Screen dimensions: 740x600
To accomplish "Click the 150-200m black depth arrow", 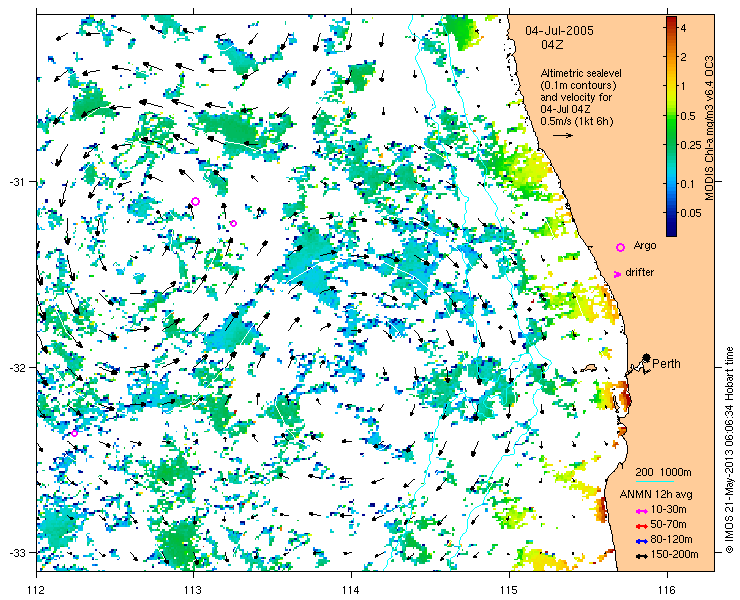I will point(641,556).
